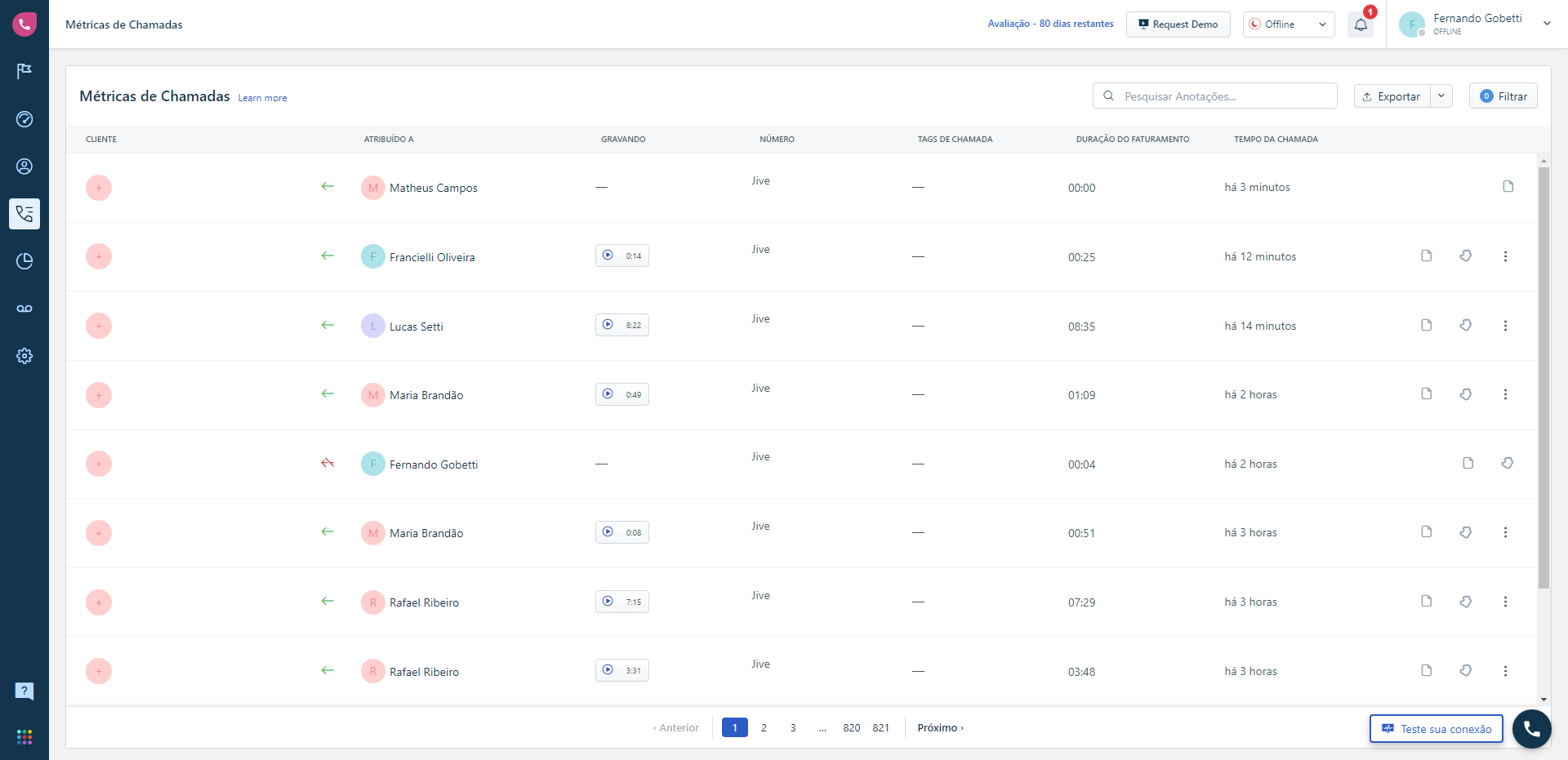Click Teste sua conexão button
Image resolution: width=1568 pixels, height=760 pixels.
(x=1437, y=729)
